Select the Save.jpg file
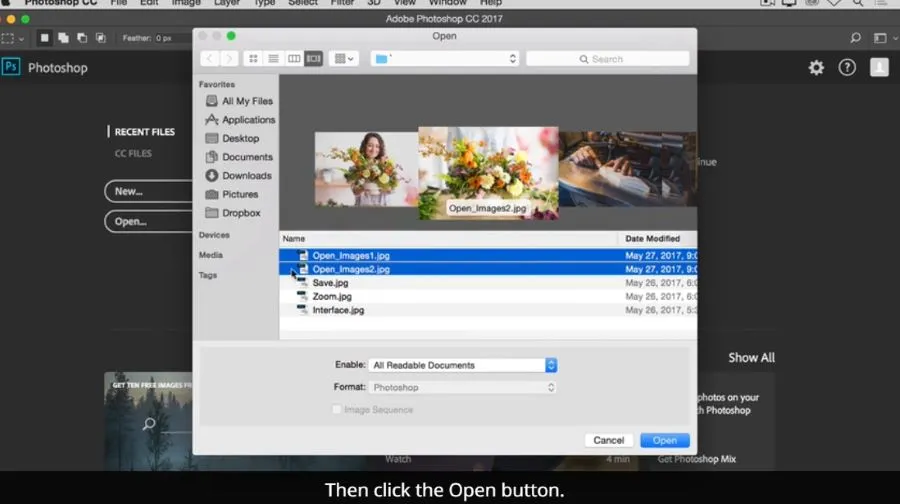900x504 pixels. pyautogui.click(x=330, y=283)
